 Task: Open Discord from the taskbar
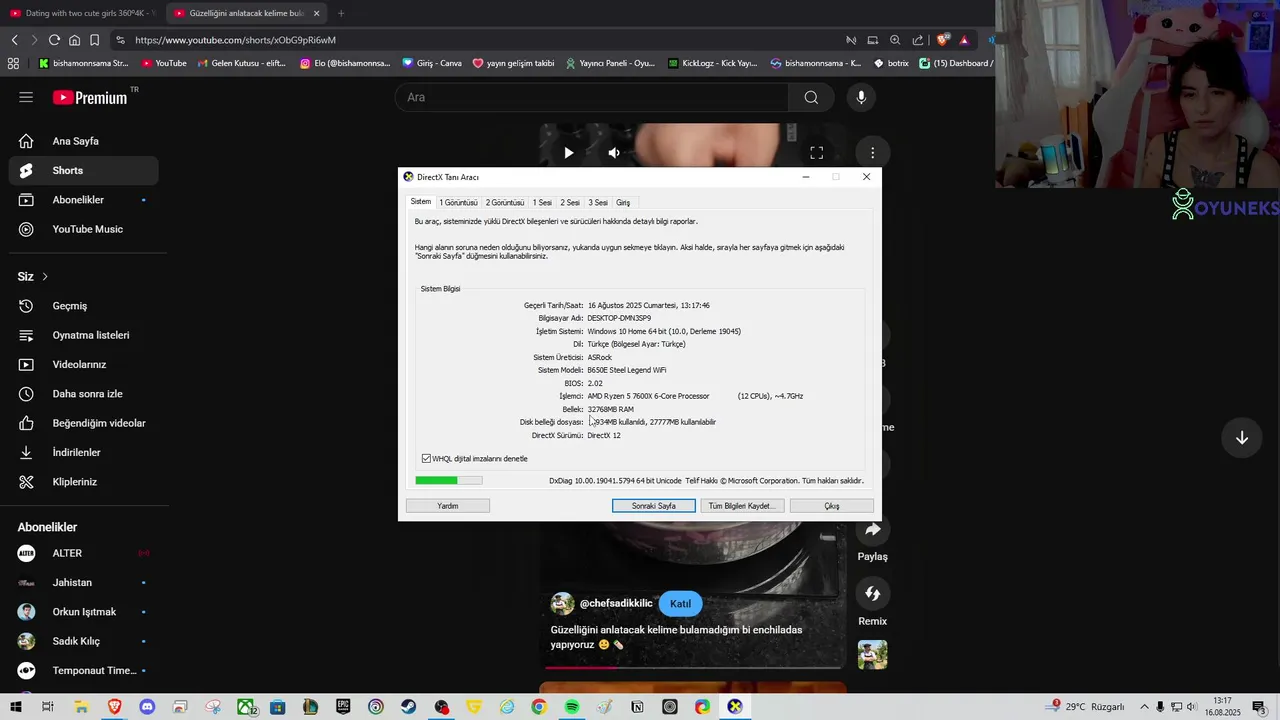pos(147,707)
